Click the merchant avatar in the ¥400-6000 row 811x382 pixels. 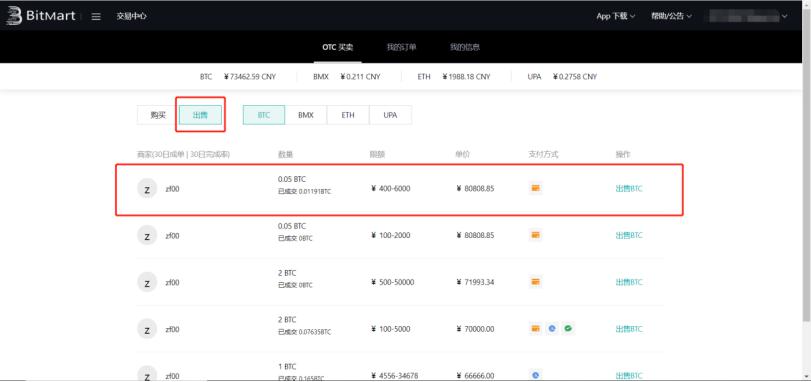(x=147, y=189)
